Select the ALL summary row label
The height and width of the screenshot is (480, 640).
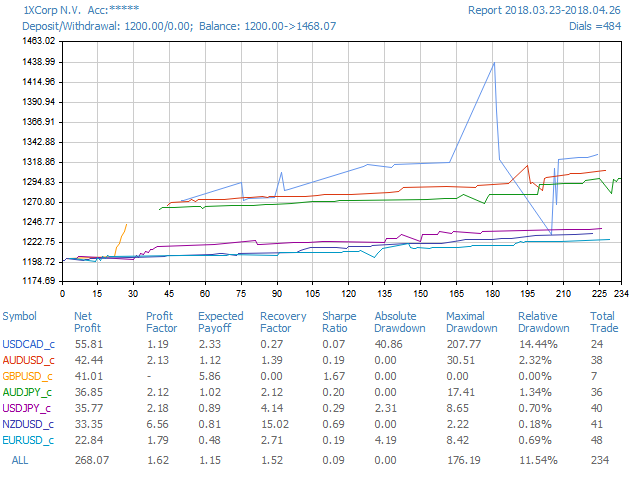pos(20,460)
